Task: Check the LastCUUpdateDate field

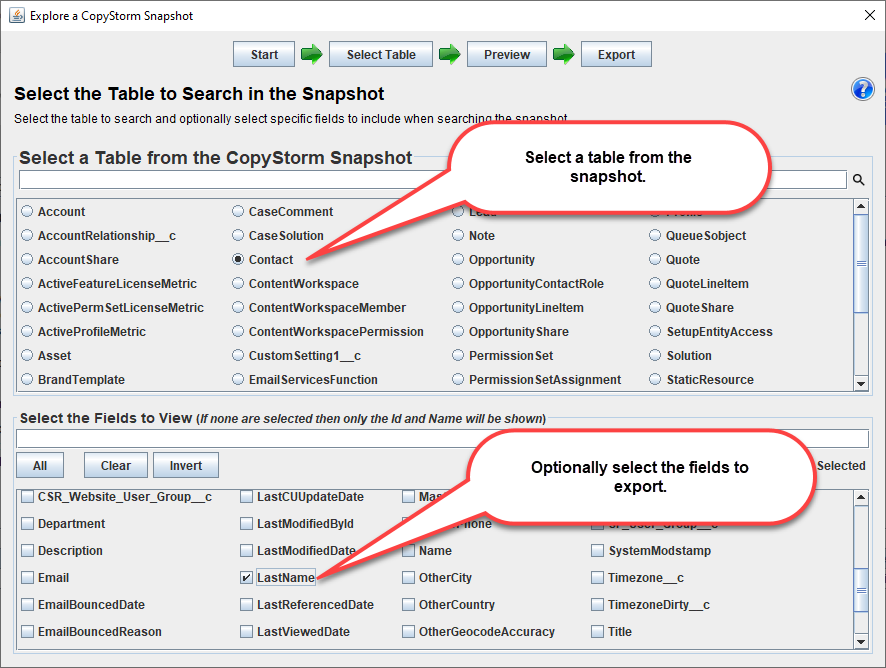Action: (246, 497)
